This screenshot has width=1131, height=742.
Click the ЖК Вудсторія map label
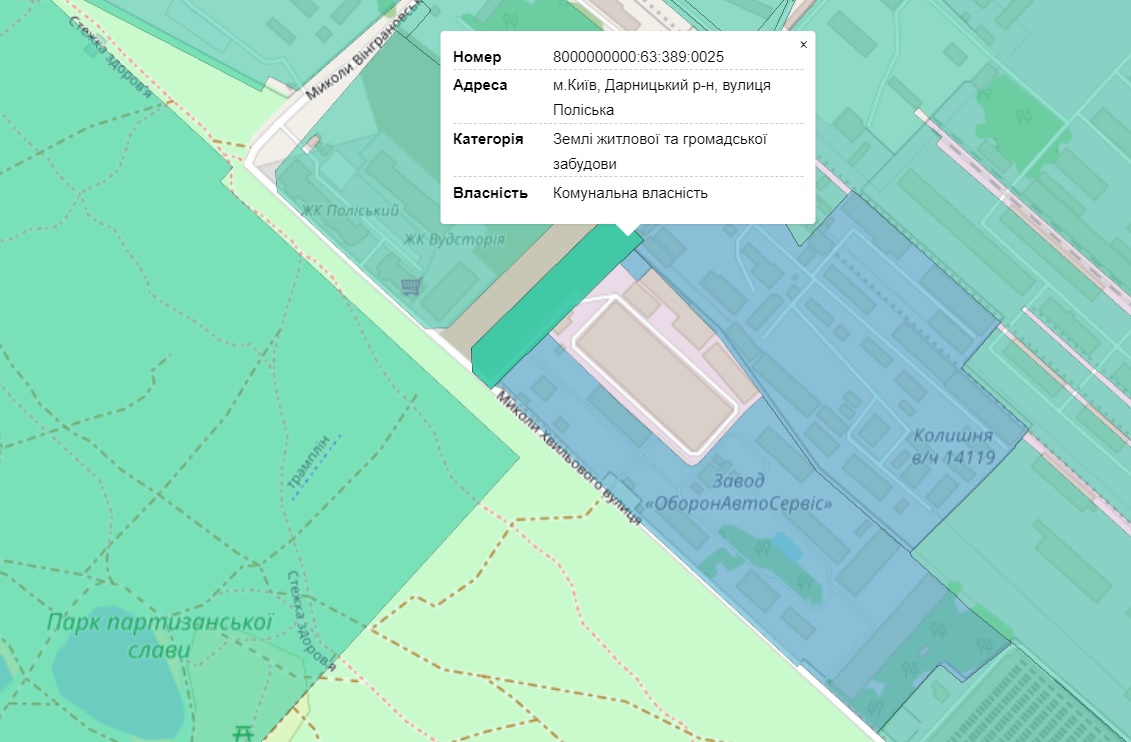tap(454, 240)
